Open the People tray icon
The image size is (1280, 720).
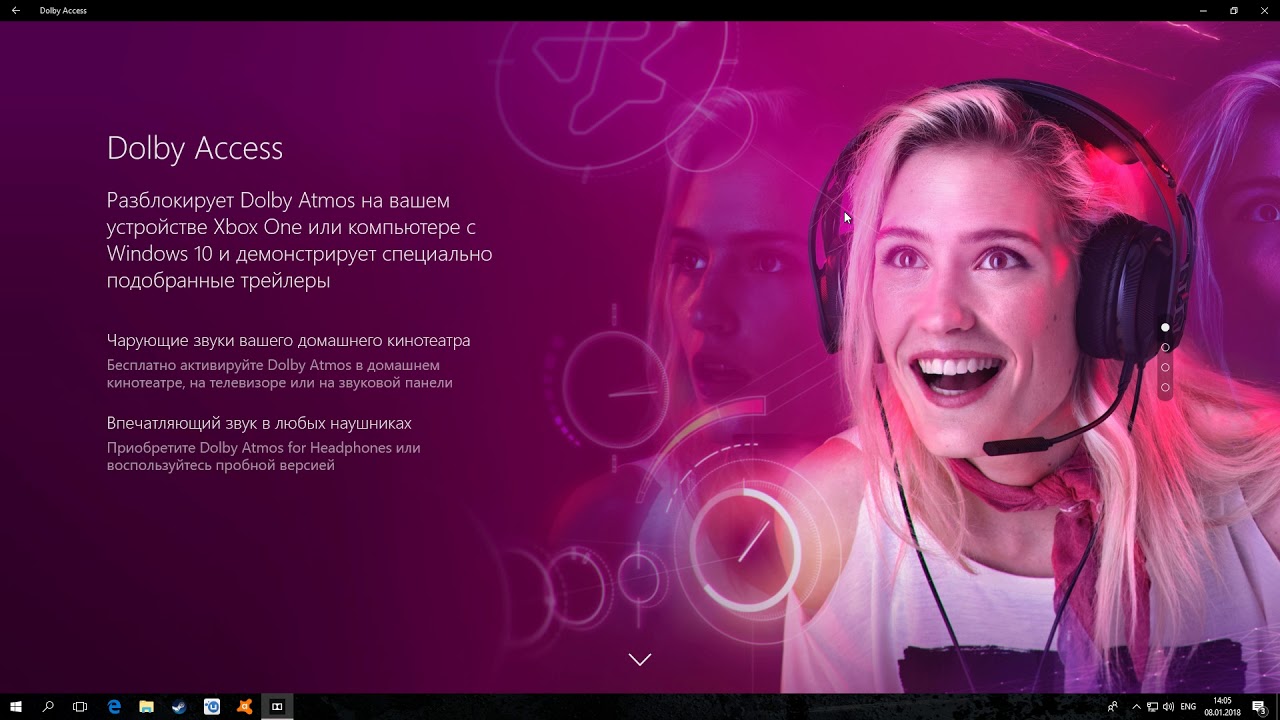[1113, 707]
